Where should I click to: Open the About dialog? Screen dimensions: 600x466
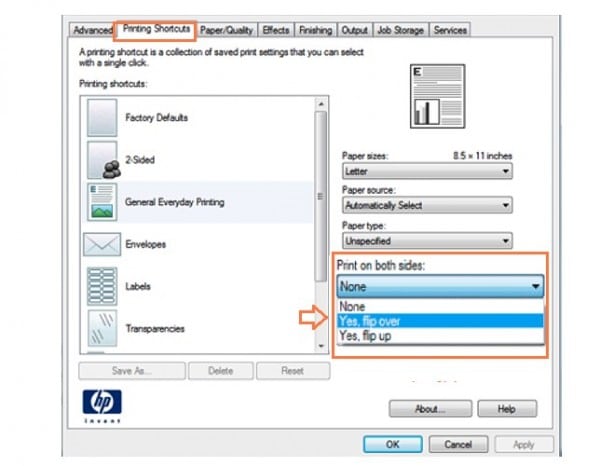pos(430,409)
